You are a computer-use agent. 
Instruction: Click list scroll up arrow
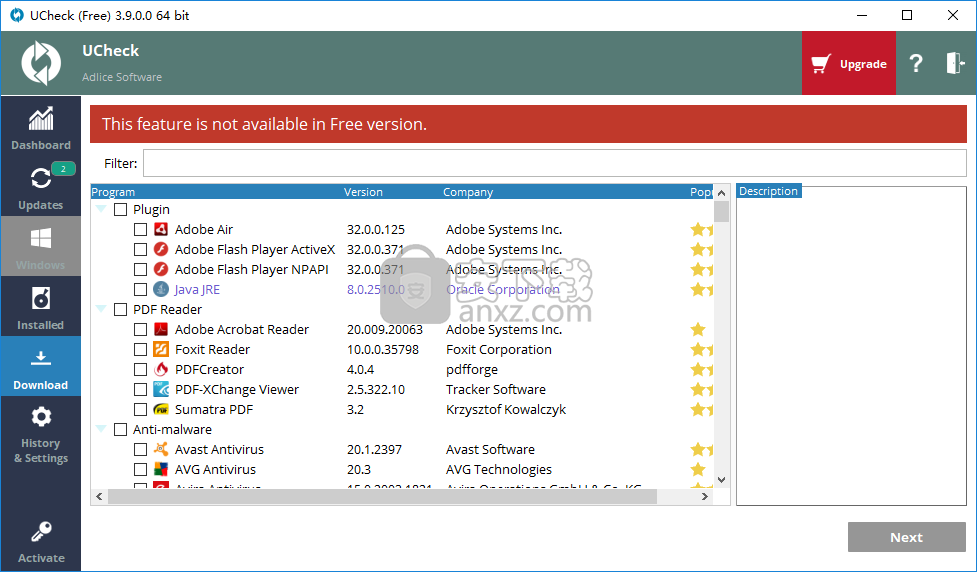722,193
